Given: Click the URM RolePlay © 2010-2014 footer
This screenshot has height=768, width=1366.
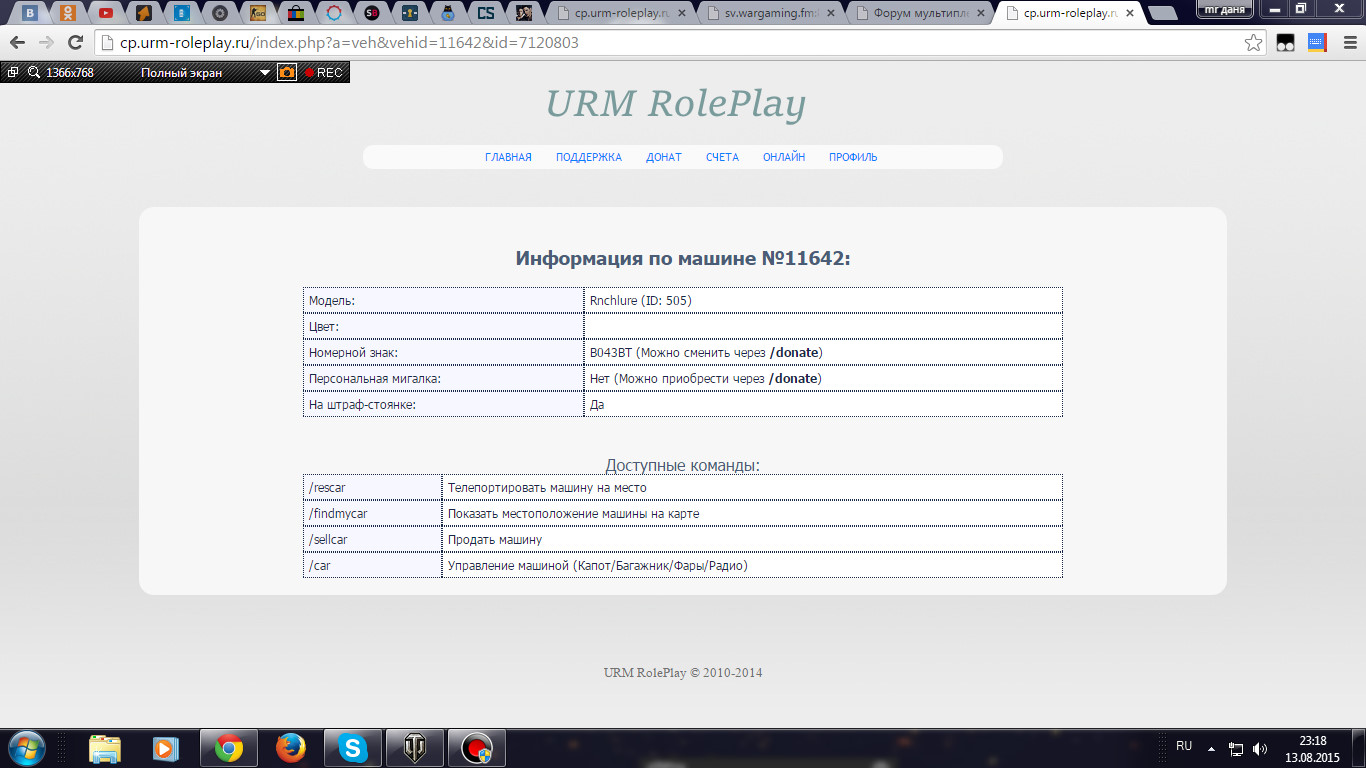Looking at the screenshot, I should (683, 673).
